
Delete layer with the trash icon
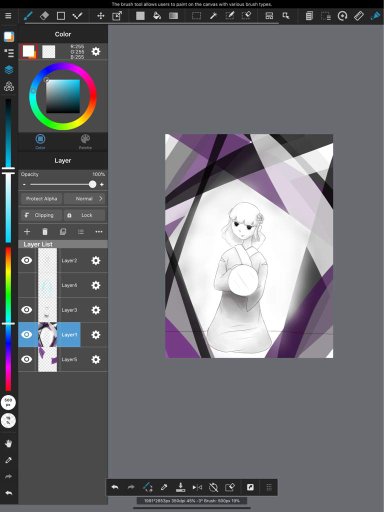coord(45,232)
